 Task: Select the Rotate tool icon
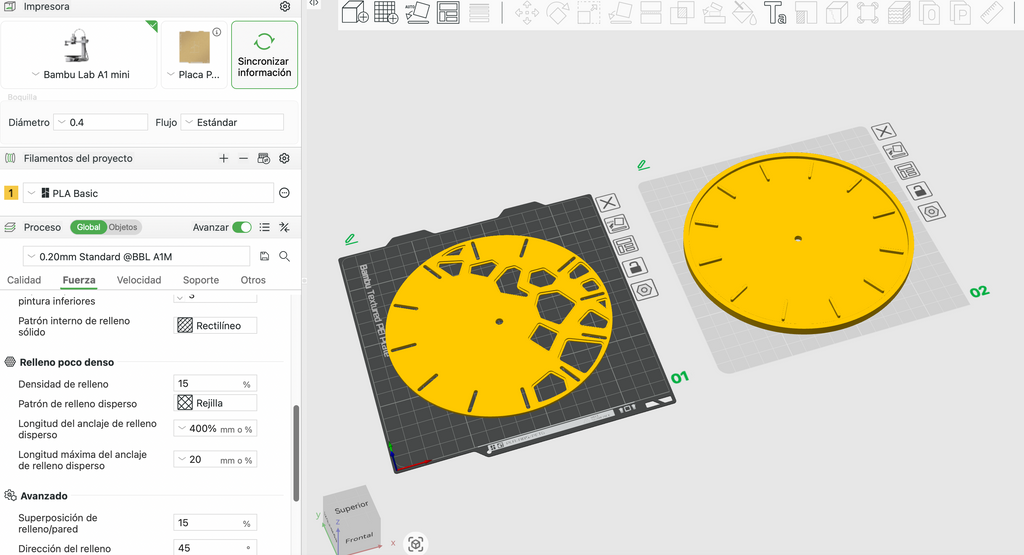click(558, 13)
